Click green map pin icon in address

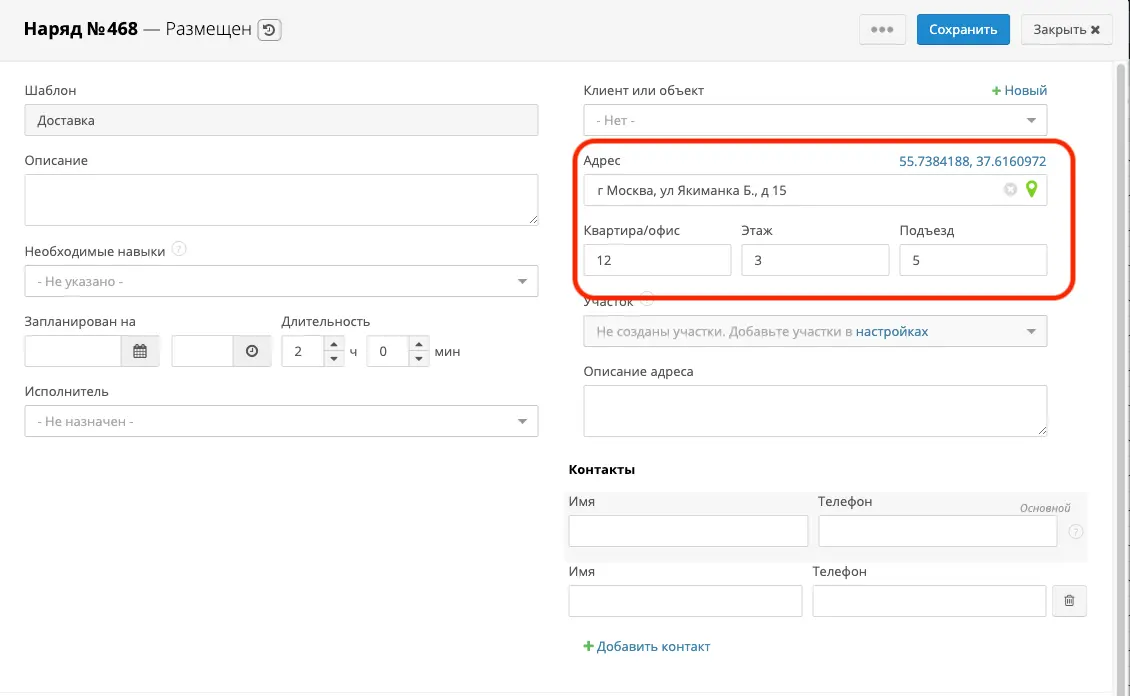point(1031,189)
